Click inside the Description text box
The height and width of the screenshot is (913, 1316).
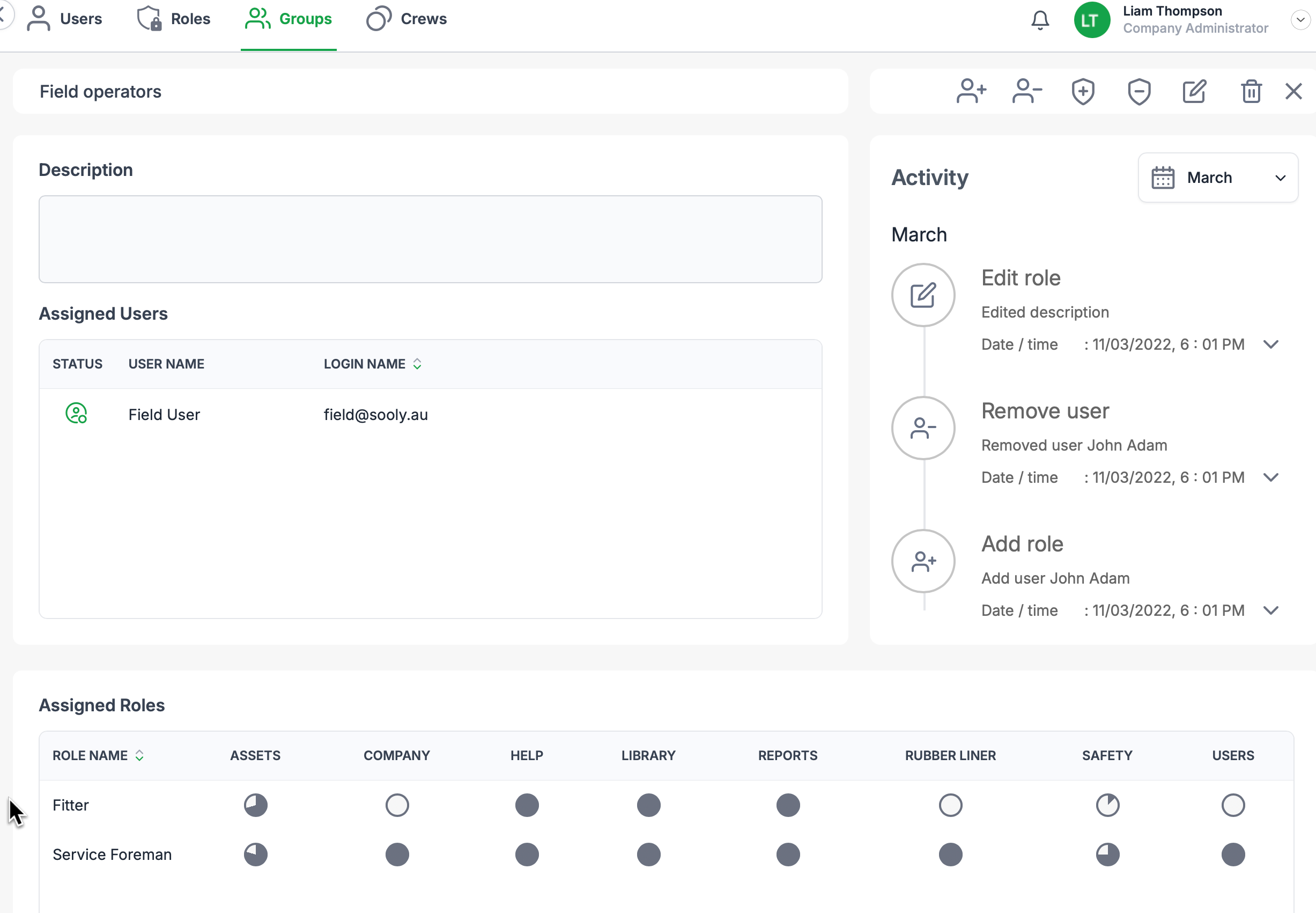[430, 239]
